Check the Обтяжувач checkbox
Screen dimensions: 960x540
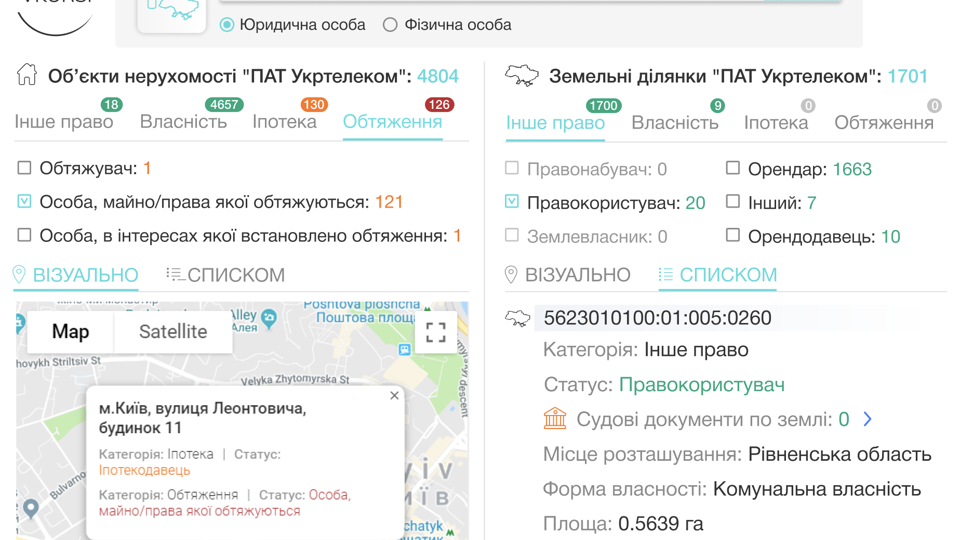pos(24,168)
